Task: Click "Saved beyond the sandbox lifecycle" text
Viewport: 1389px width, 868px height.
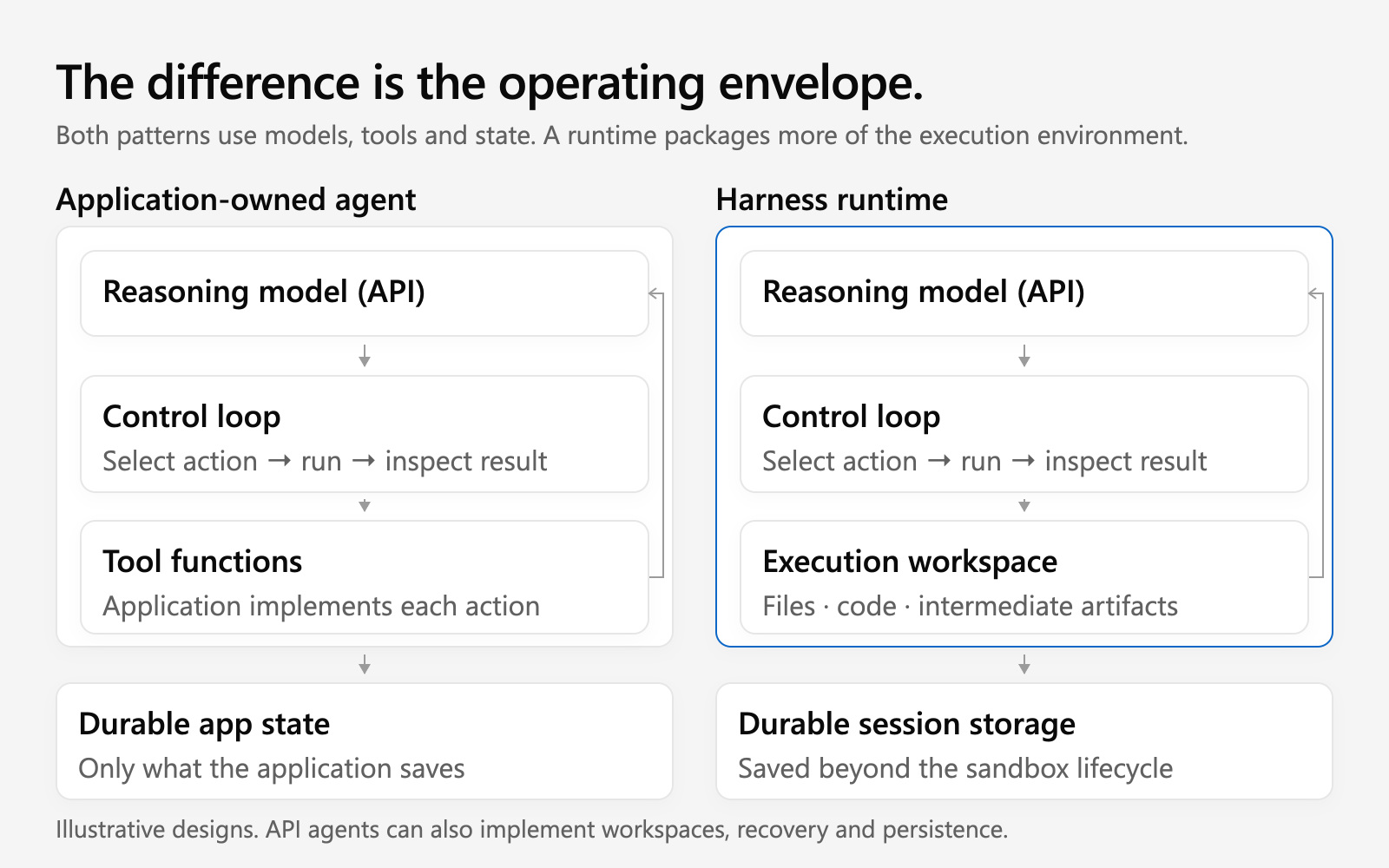Action: [x=955, y=769]
